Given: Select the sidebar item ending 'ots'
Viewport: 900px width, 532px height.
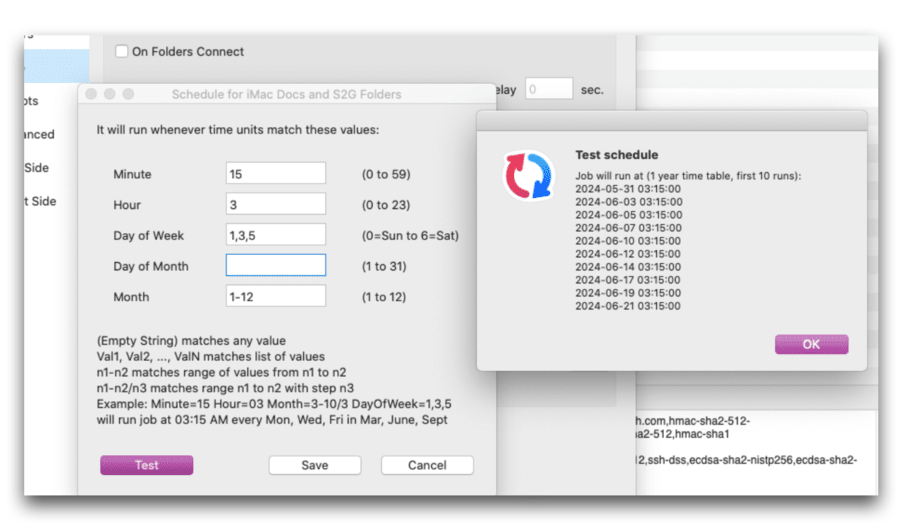Looking at the screenshot, I should [31, 101].
